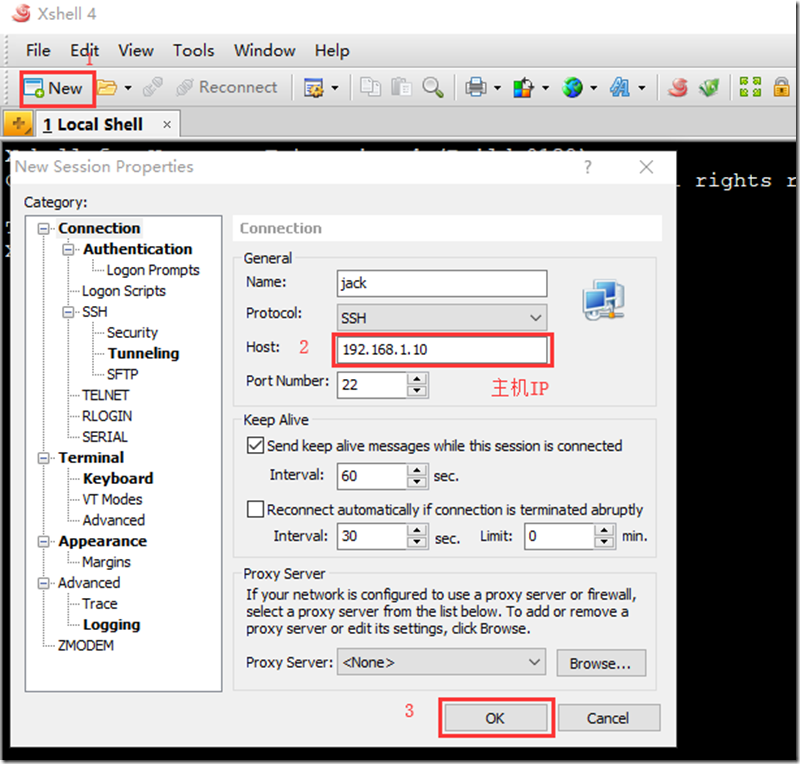Select SFTP in category tree
800x764 pixels.
point(122,374)
